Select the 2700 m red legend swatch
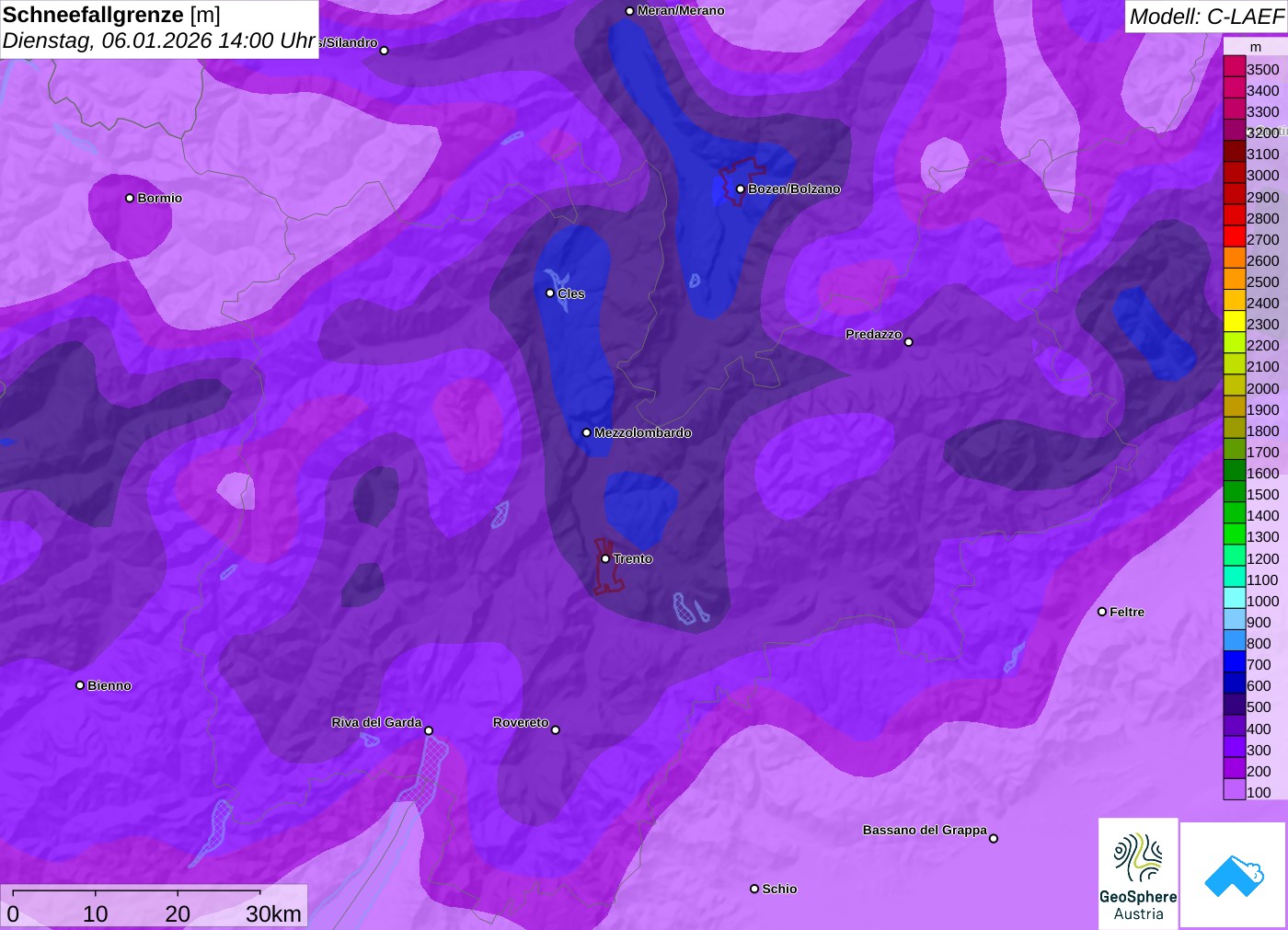1288x930 pixels. [x=1235, y=237]
